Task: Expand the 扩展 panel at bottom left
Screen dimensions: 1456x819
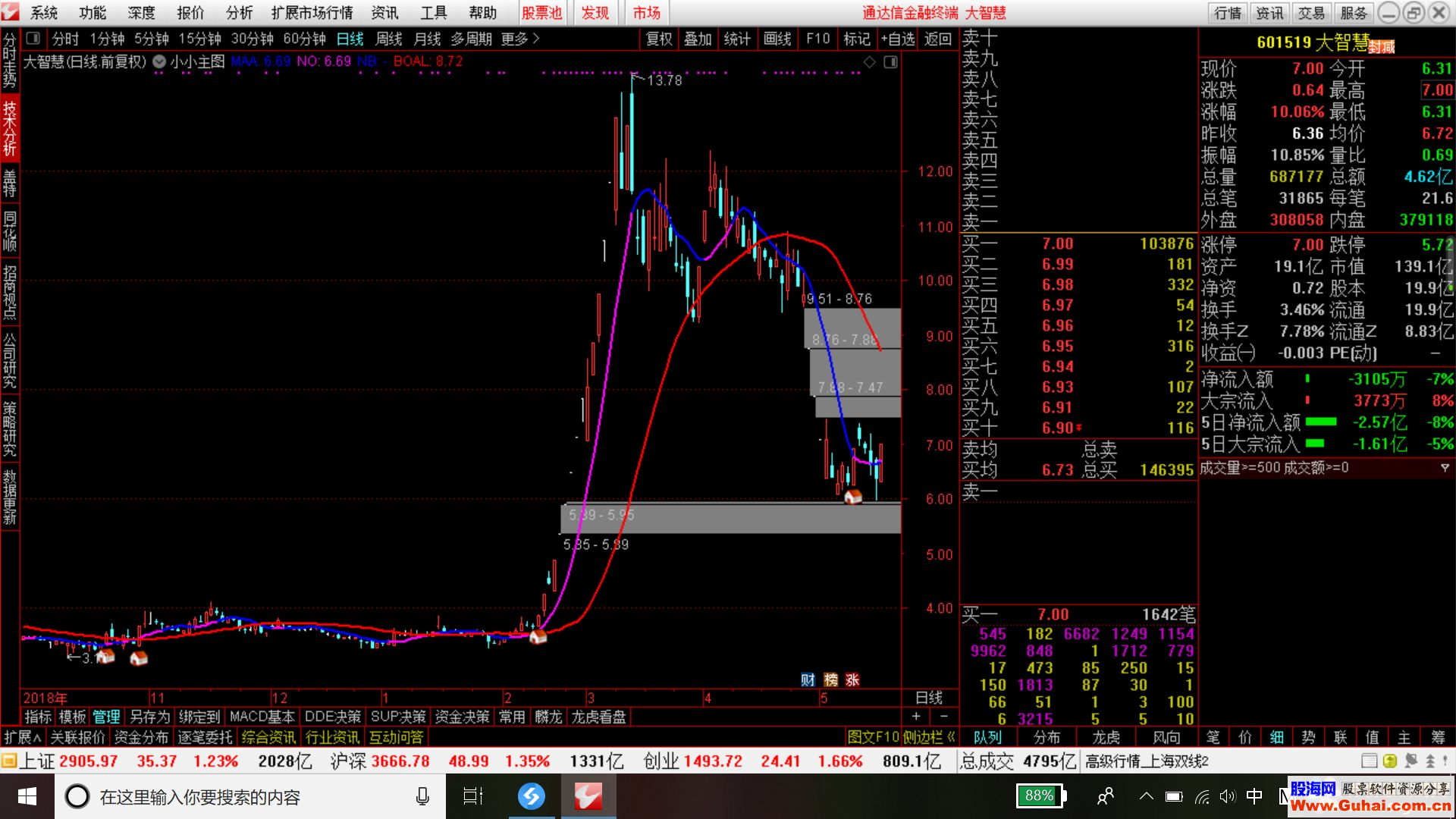Action: coord(23,737)
